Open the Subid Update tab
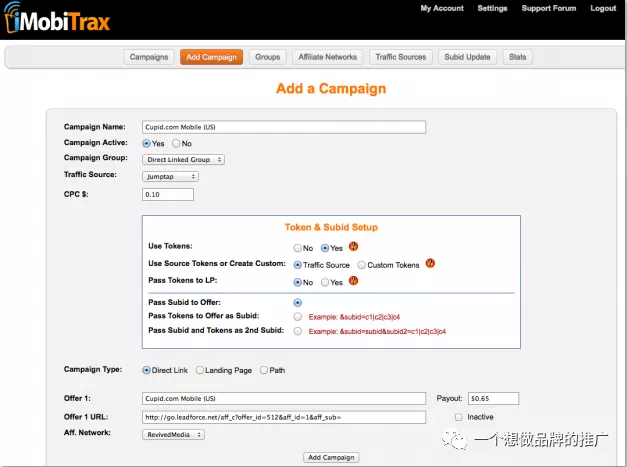Screen dimensions: 628x467 click(x=467, y=57)
